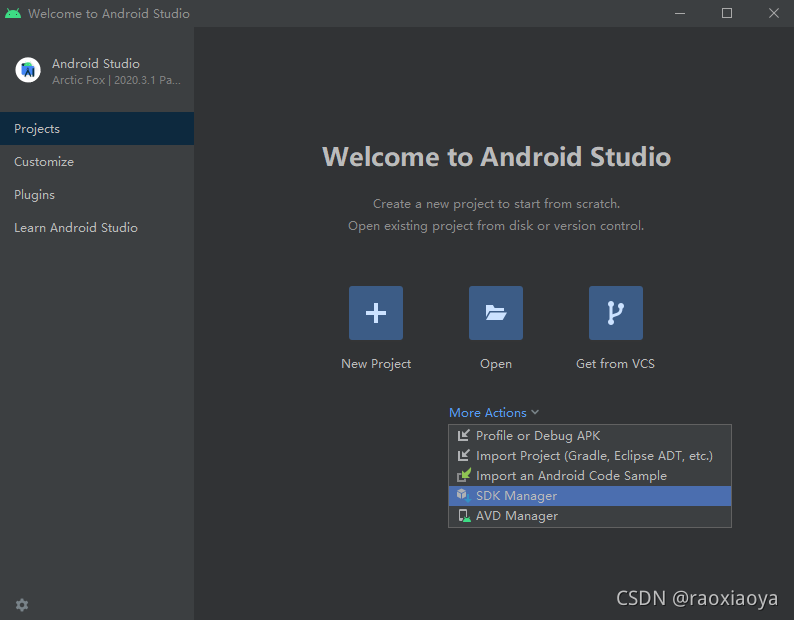Choose Import Project (Gradle, Eclipse ADT, etc.)
This screenshot has width=794, height=620.
590,455
